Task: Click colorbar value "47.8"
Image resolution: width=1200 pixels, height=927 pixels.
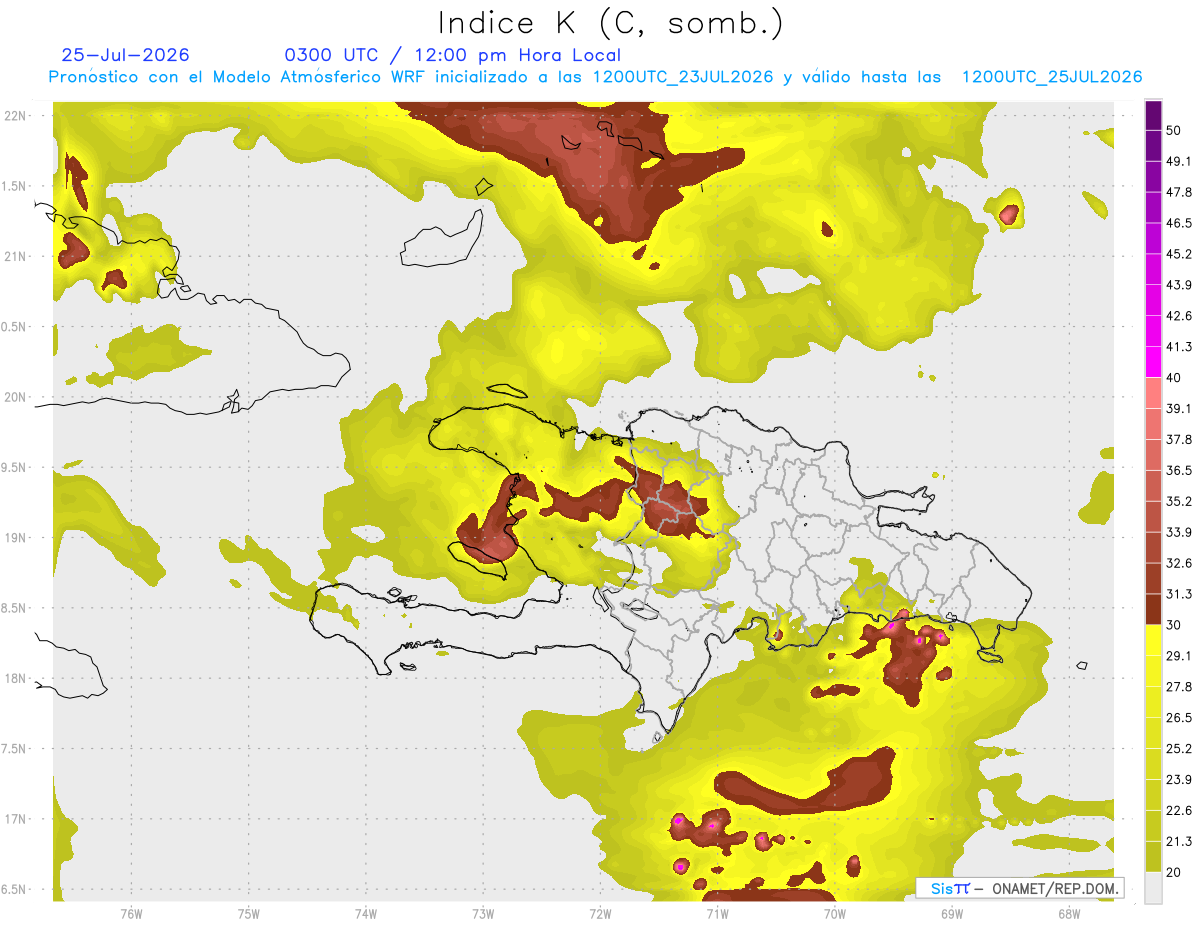Action: [x=1178, y=192]
